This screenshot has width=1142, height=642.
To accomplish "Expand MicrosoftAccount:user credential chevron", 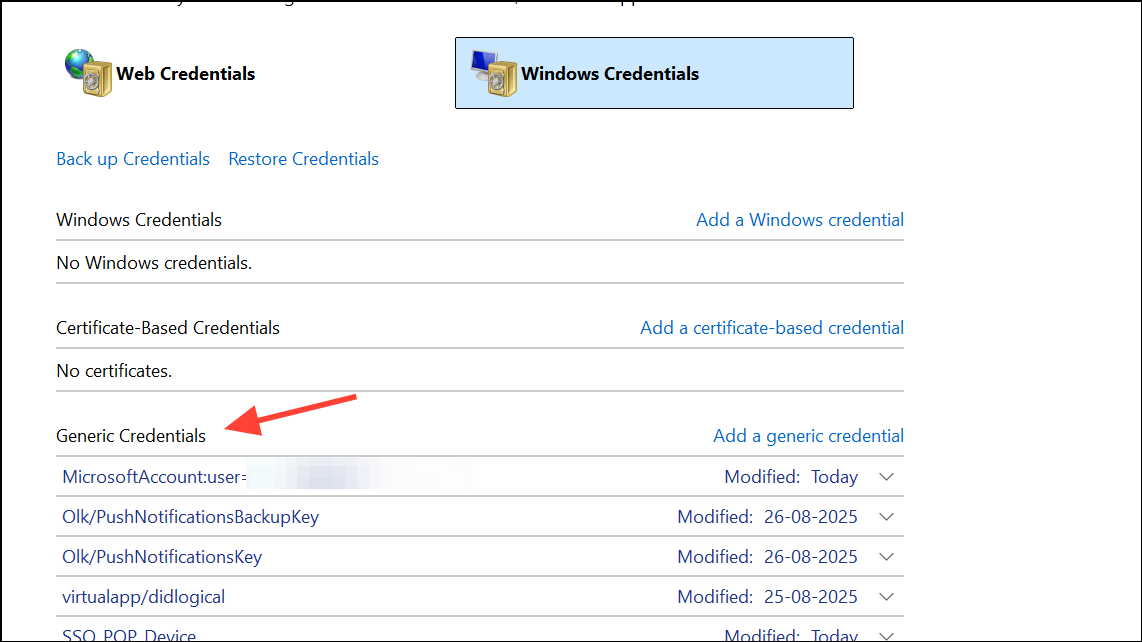I will click(x=886, y=477).
